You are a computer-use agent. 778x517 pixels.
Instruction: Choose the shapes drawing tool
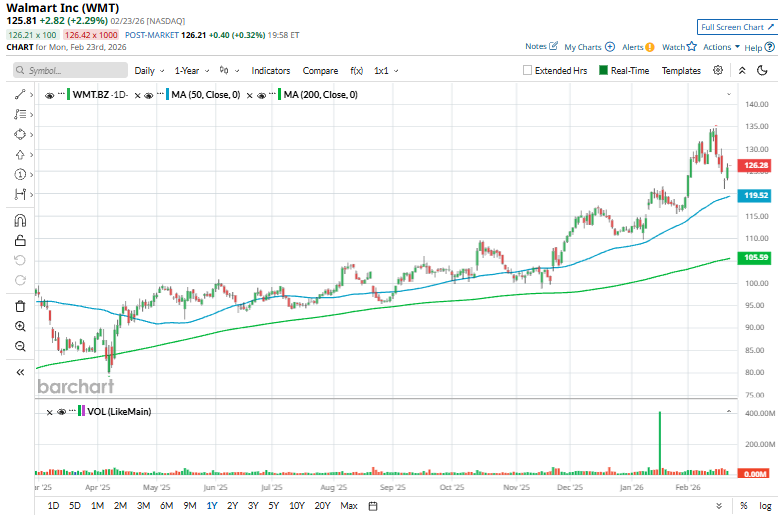pos(20,134)
